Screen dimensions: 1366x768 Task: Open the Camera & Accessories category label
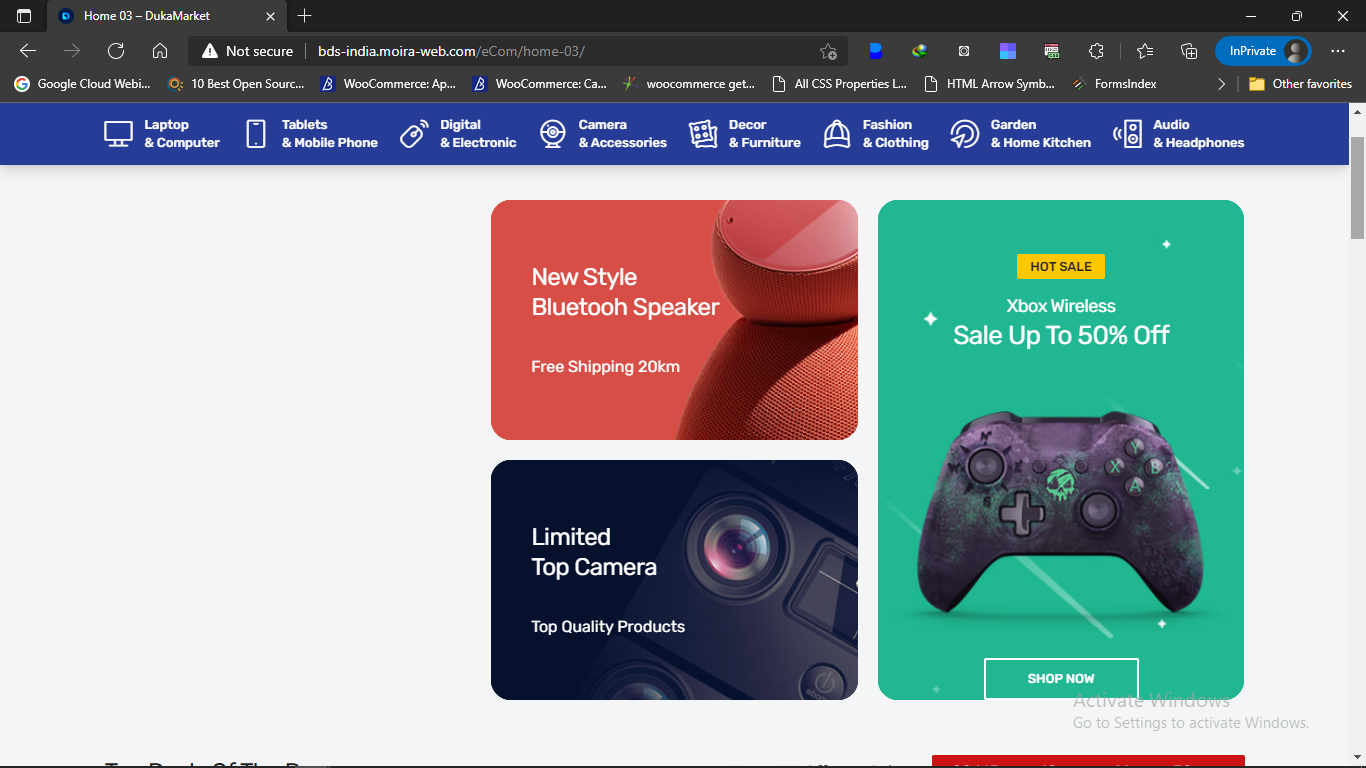tap(622, 134)
